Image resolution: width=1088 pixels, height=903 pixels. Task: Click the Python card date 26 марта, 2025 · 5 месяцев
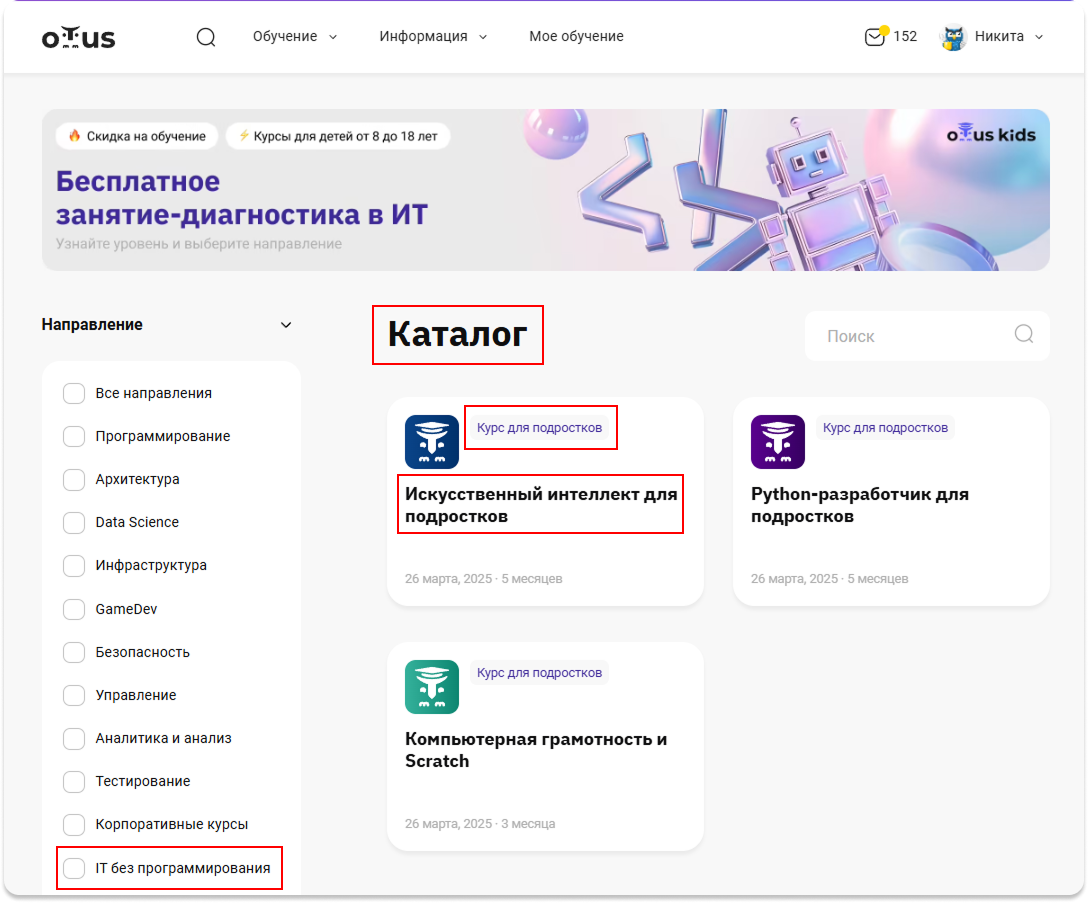(x=829, y=579)
